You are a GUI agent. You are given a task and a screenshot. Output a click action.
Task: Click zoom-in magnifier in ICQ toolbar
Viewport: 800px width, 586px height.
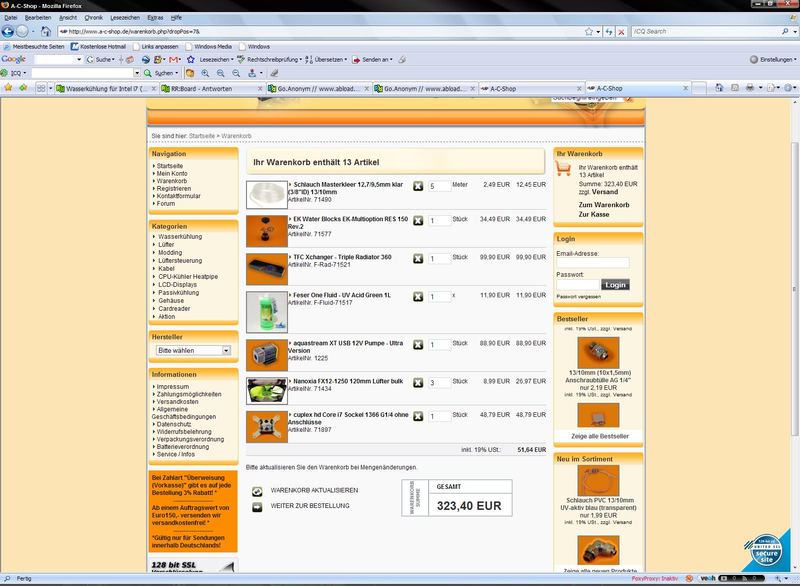(x=206, y=73)
